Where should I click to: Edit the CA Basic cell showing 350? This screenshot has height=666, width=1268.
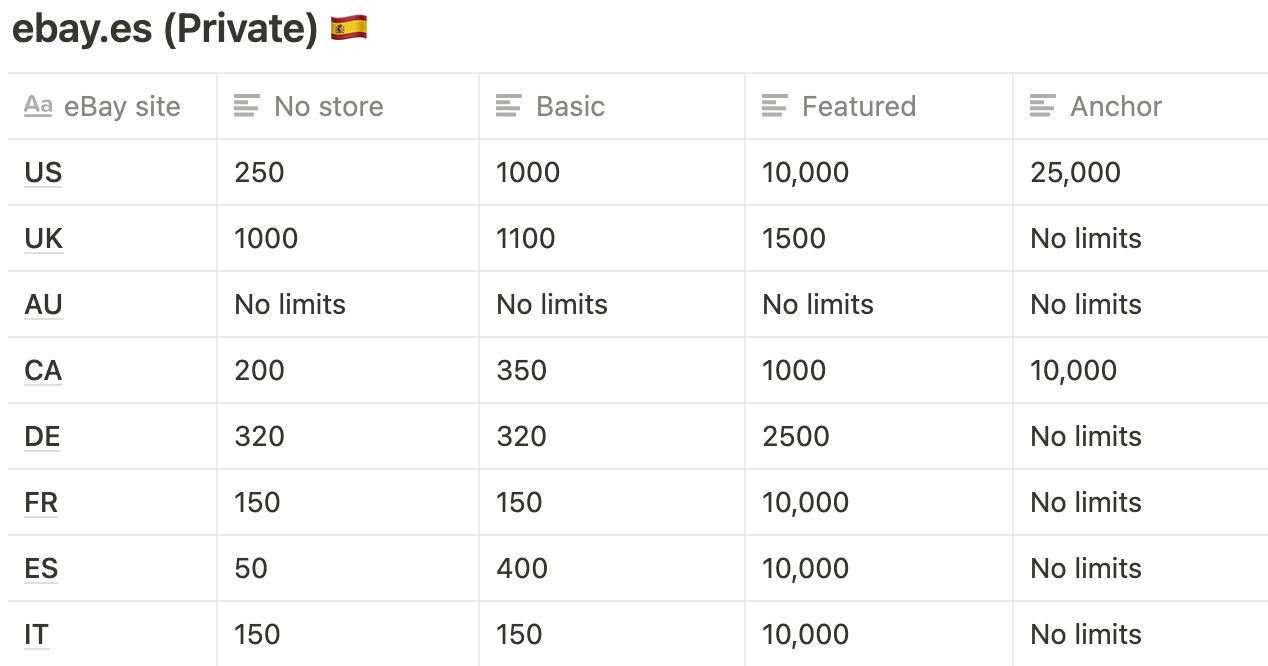[612, 370]
